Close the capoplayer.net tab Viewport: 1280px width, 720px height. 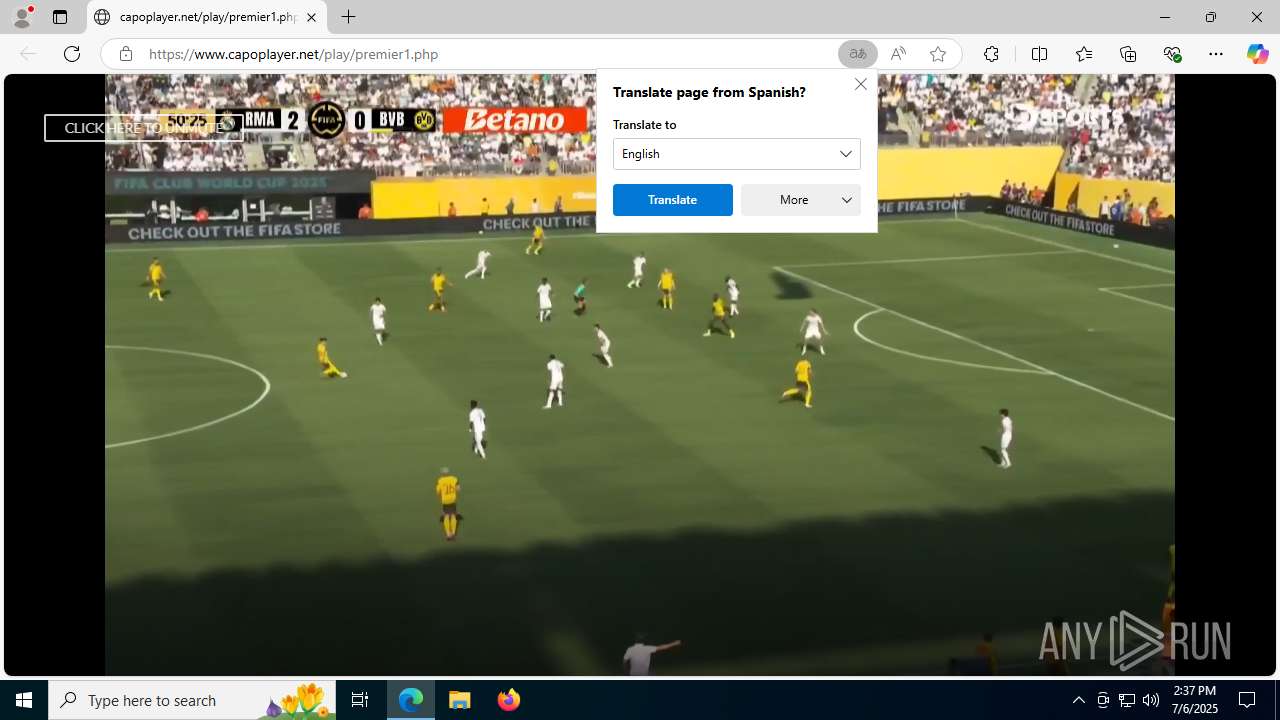tap(311, 17)
